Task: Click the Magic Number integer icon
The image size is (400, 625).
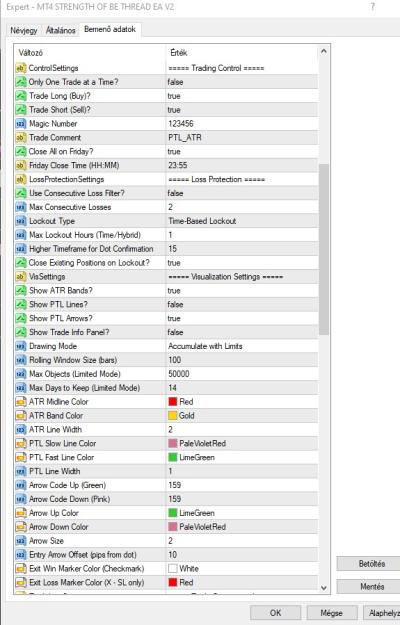Action: click(x=21, y=124)
